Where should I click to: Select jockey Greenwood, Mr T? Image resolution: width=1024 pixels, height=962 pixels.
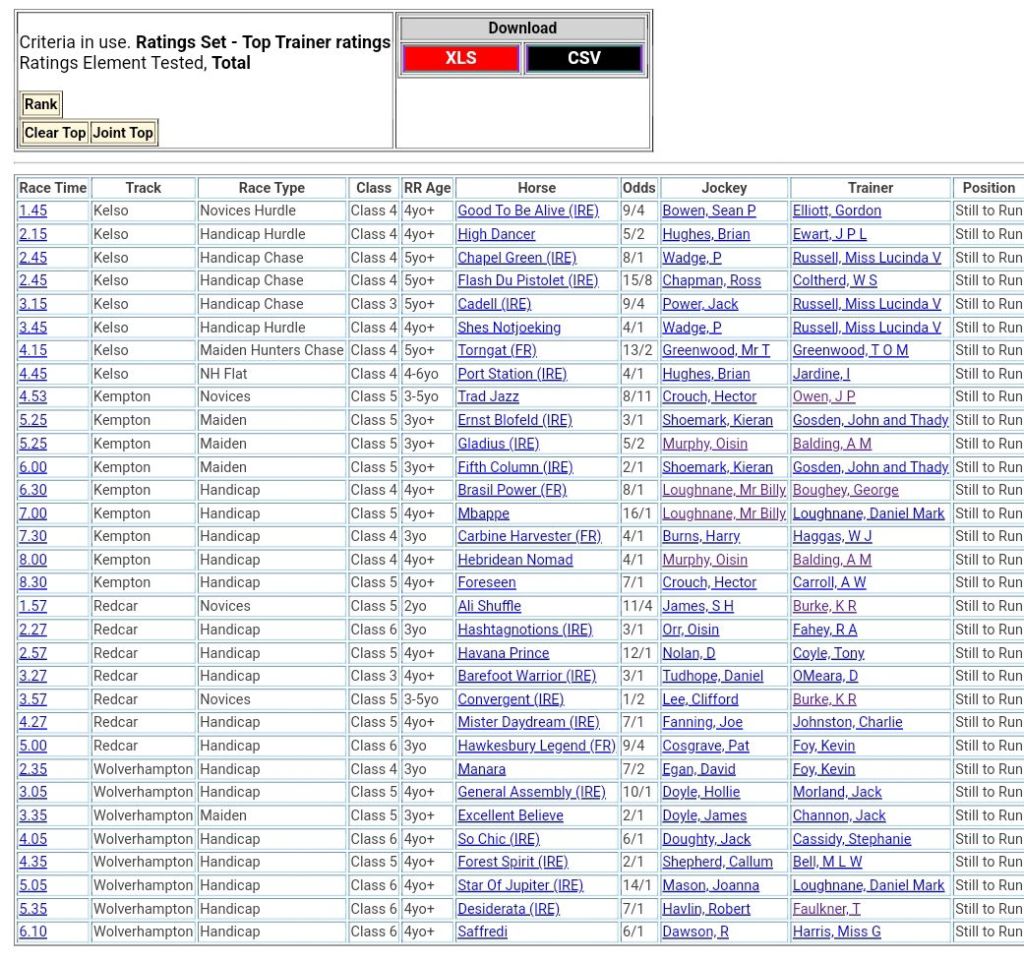(x=716, y=350)
